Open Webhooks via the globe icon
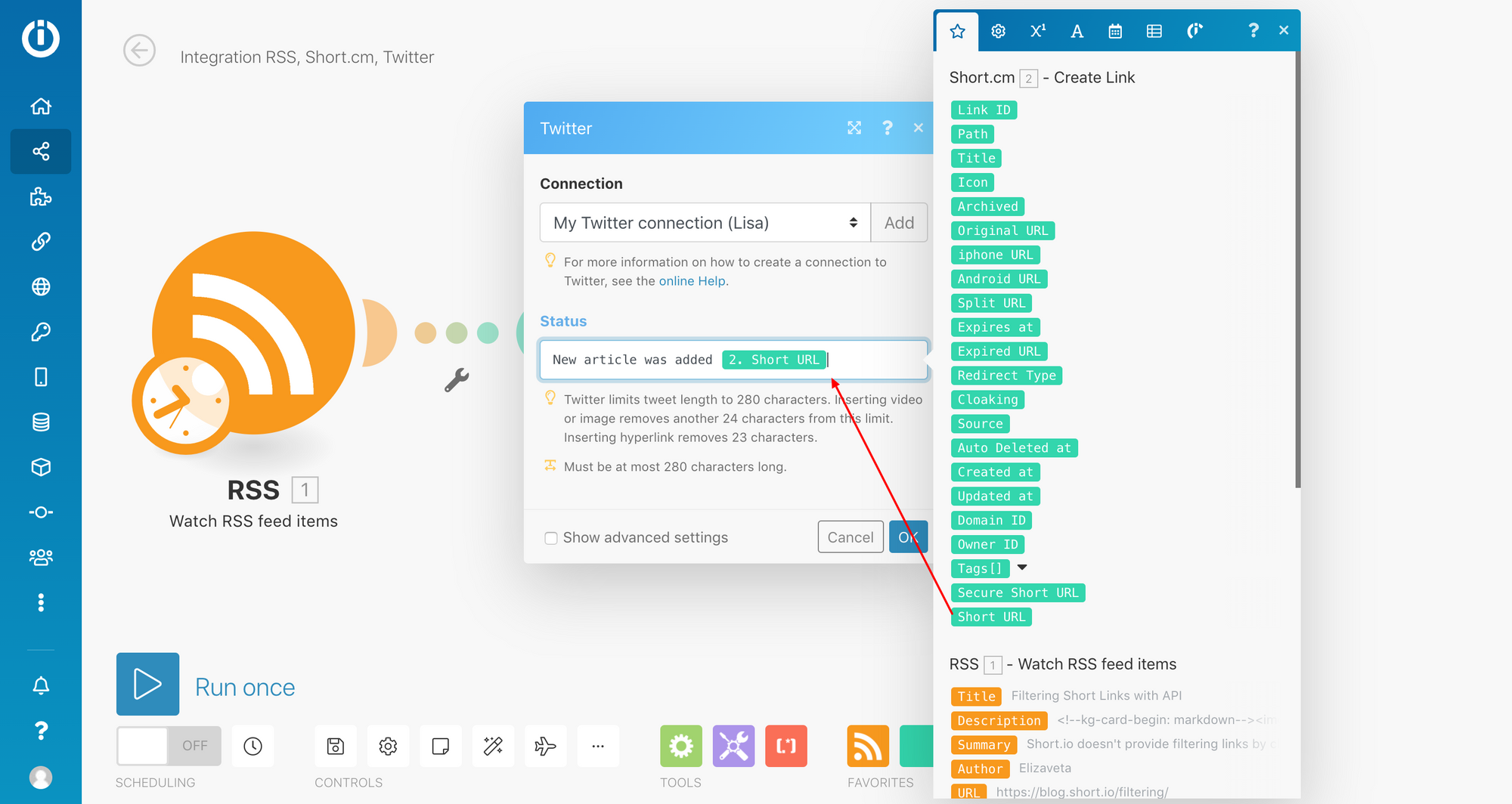This screenshot has height=804, width=1512. click(x=41, y=287)
